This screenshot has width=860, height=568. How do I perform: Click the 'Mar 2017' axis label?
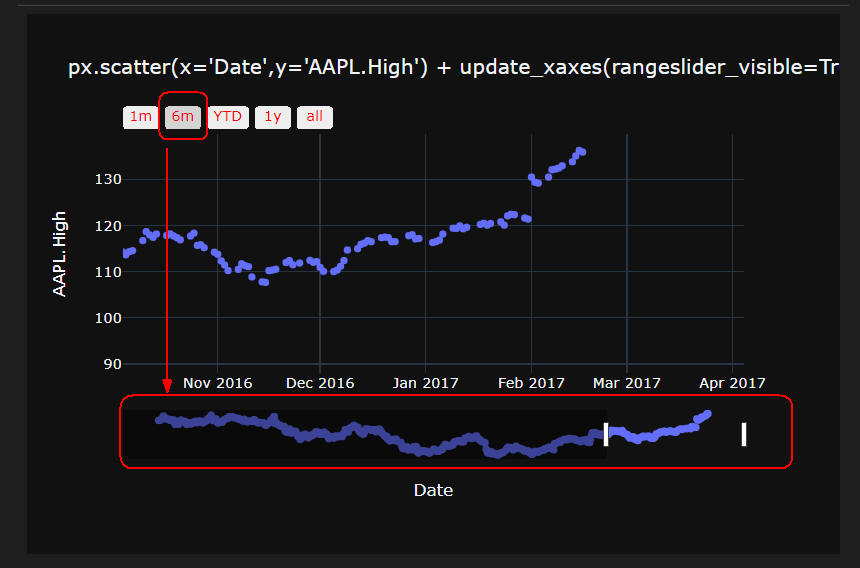627,383
